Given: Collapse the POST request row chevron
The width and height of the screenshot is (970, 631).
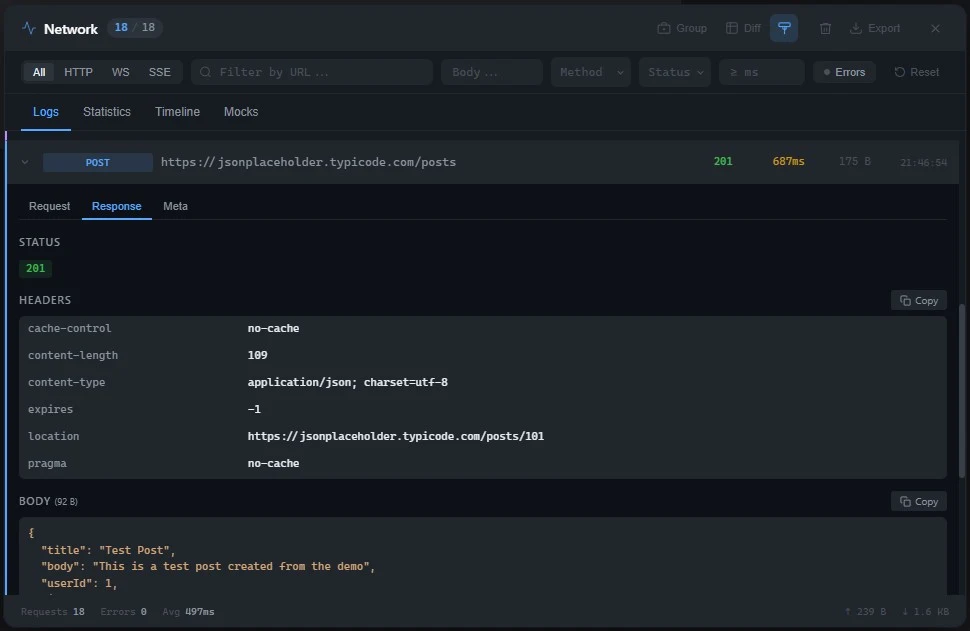Looking at the screenshot, I should pyautogui.click(x=25, y=162).
